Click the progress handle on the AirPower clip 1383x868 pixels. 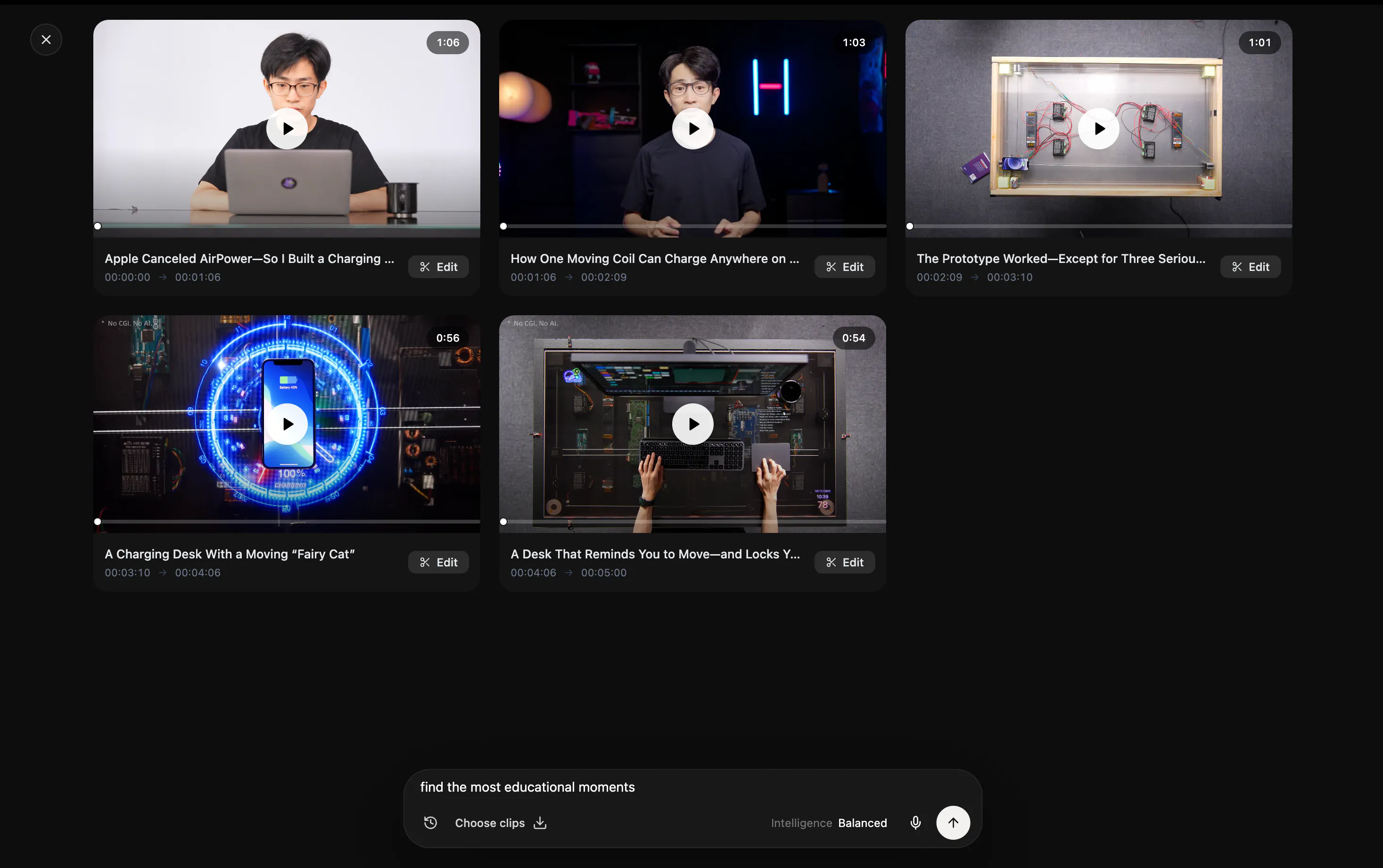(x=98, y=226)
